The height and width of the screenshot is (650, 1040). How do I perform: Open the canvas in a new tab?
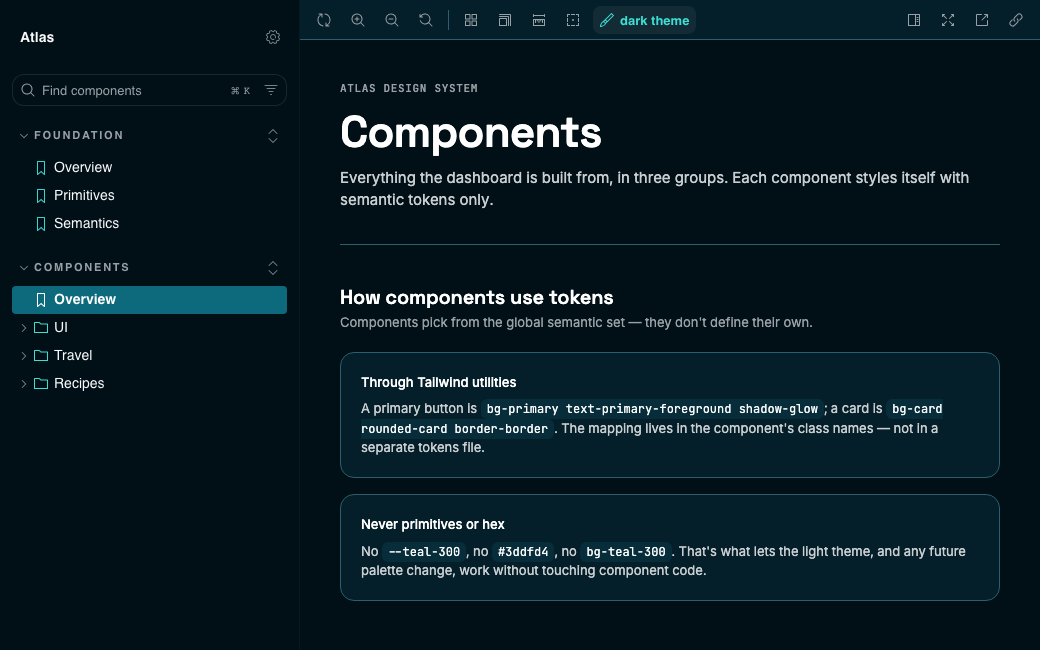[982, 20]
